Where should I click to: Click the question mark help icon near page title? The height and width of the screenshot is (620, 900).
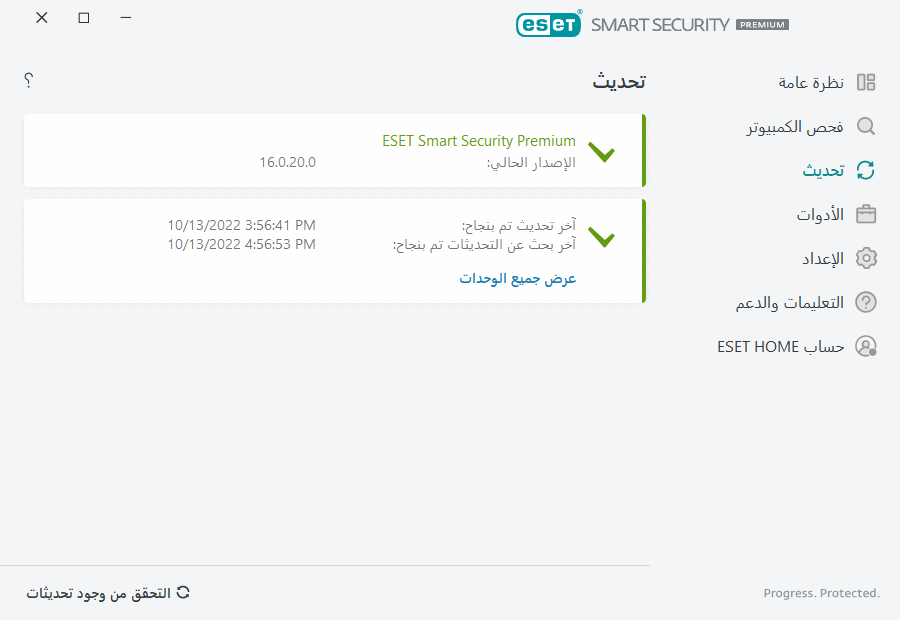click(29, 80)
